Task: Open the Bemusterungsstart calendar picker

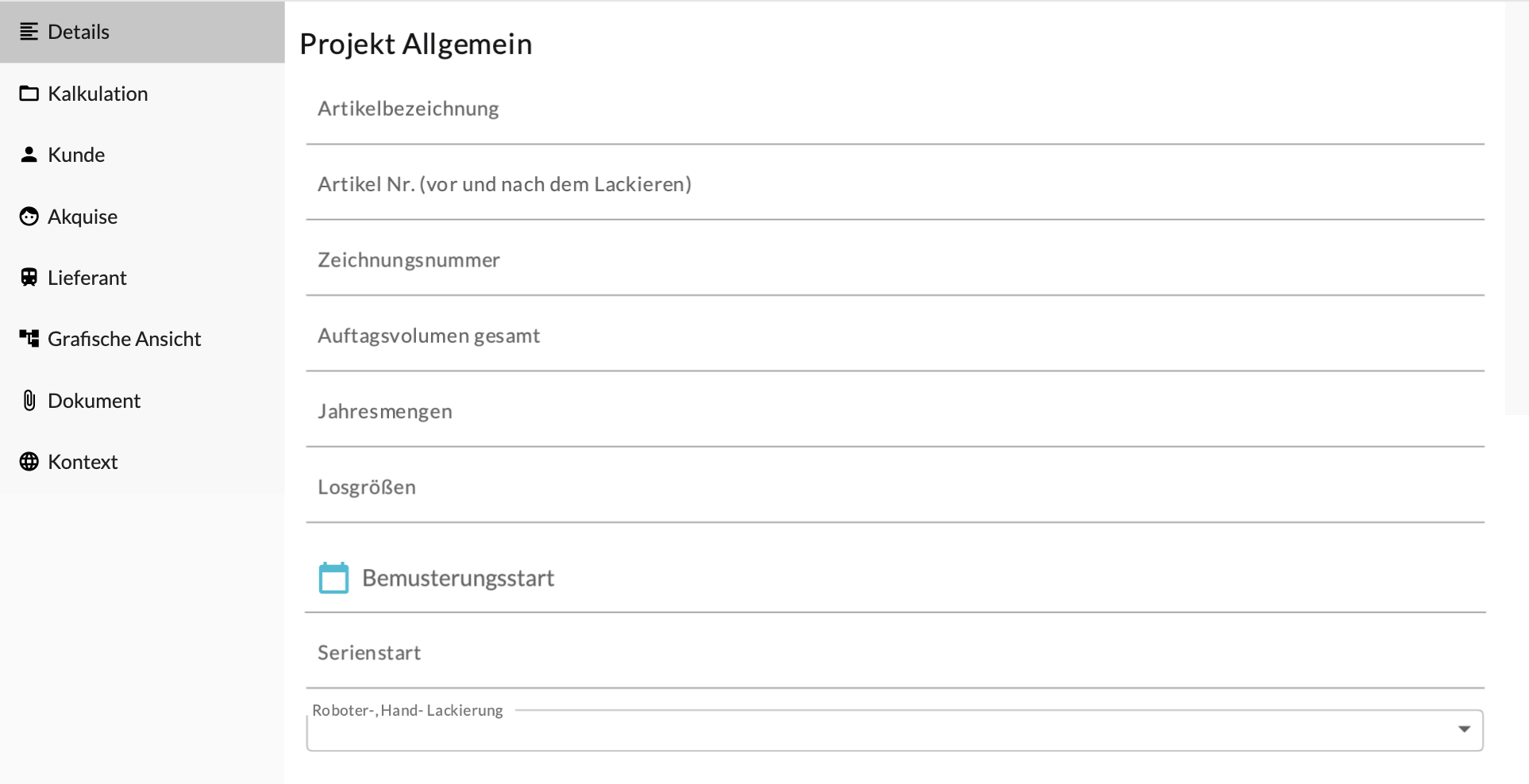Action: pos(333,578)
